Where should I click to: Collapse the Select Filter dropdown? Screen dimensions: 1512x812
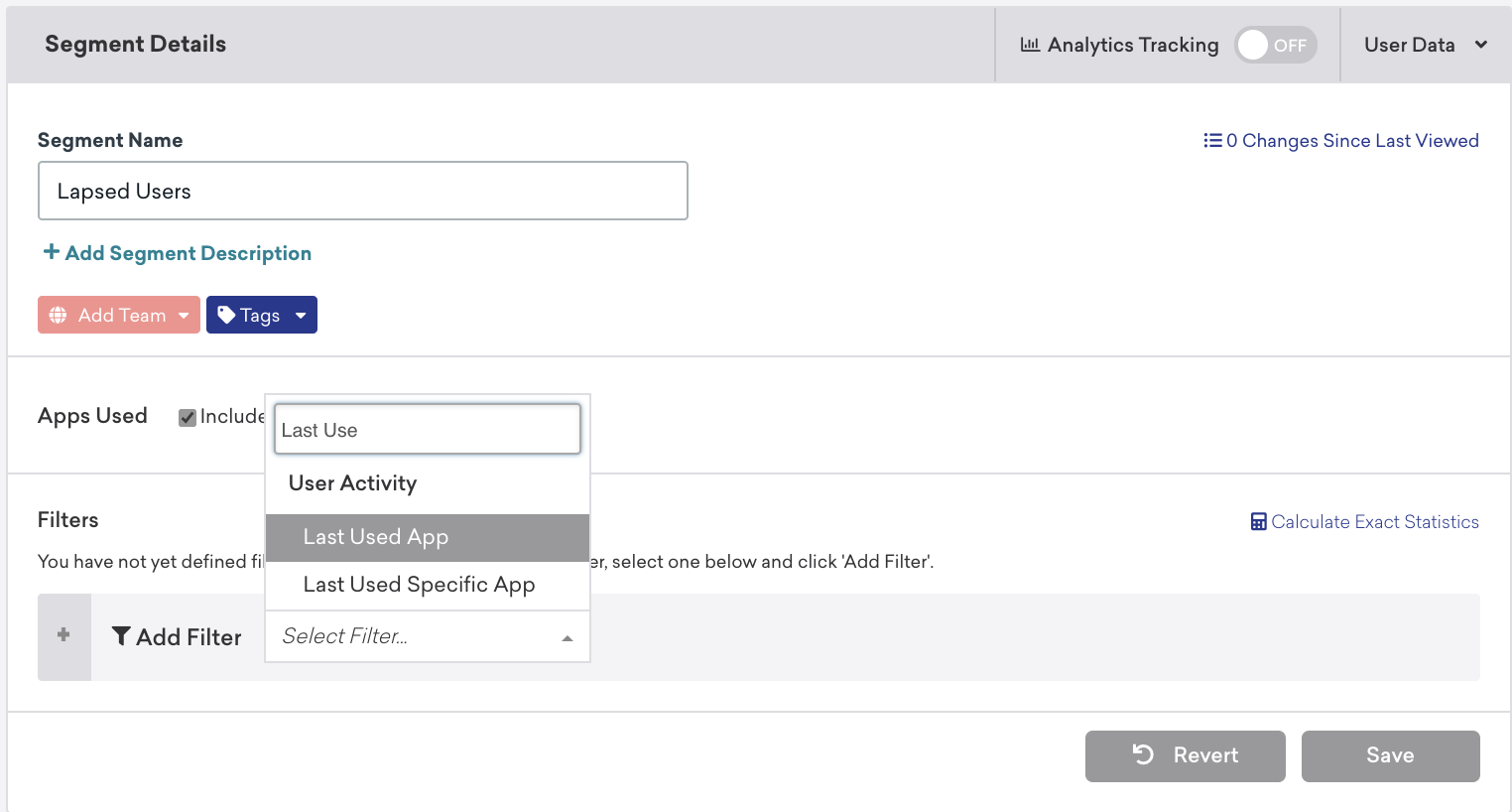click(x=567, y=637)
